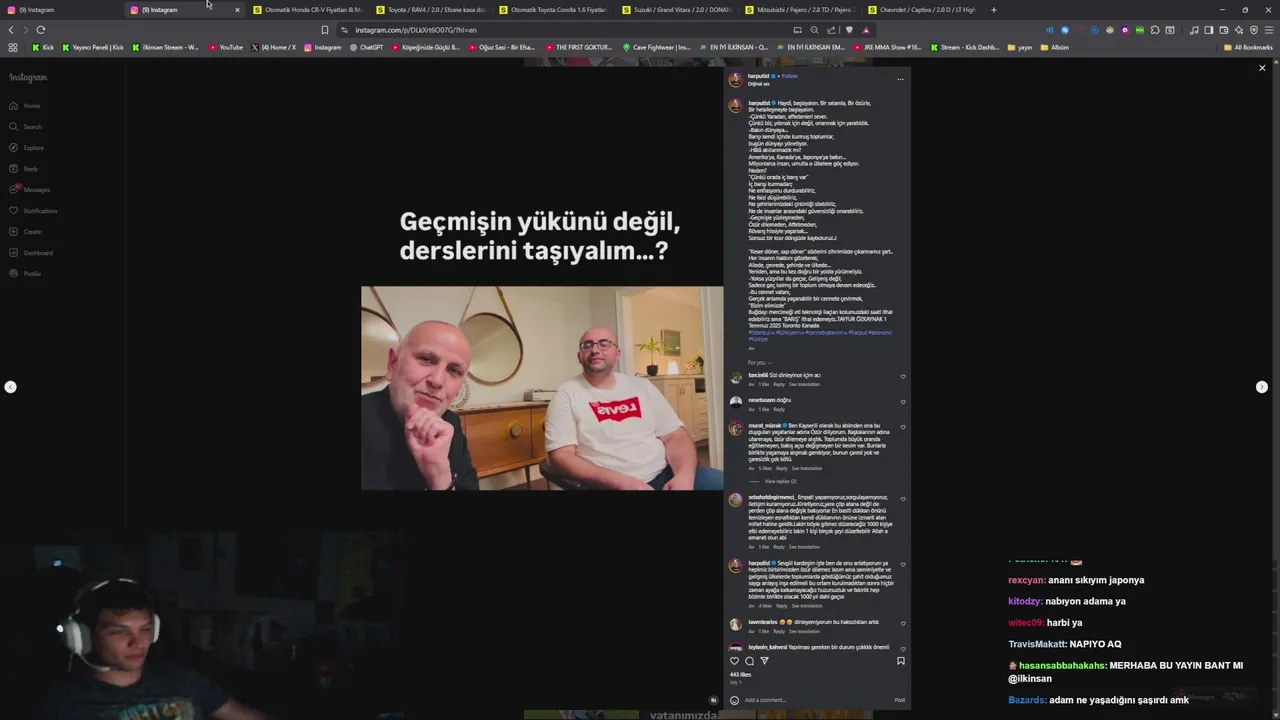Open the ChatGPT bookmark
This screenshot has height=720, width=1280.
(366, 47)
